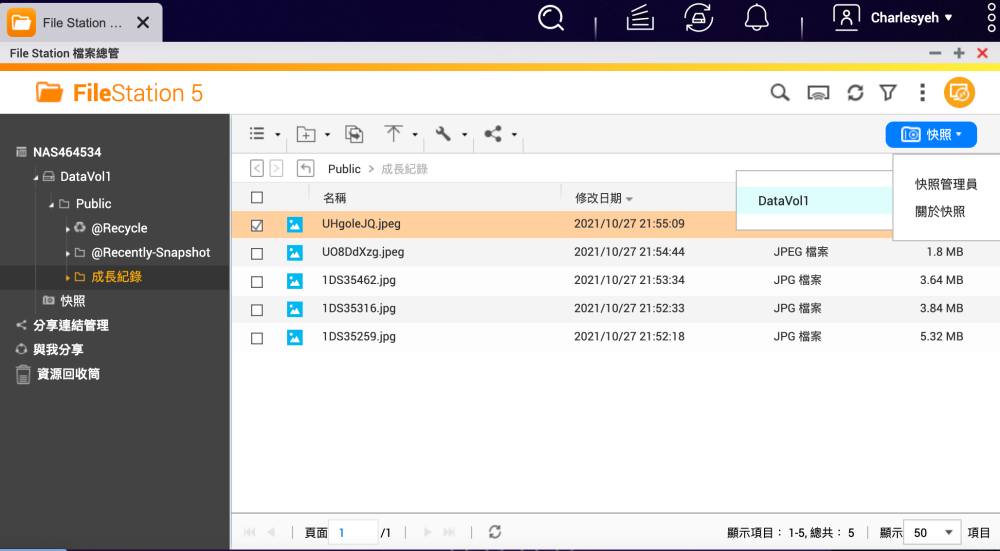Open the remote mount cast icon
The image size is (1000, 551).
[x=818, y=93]
